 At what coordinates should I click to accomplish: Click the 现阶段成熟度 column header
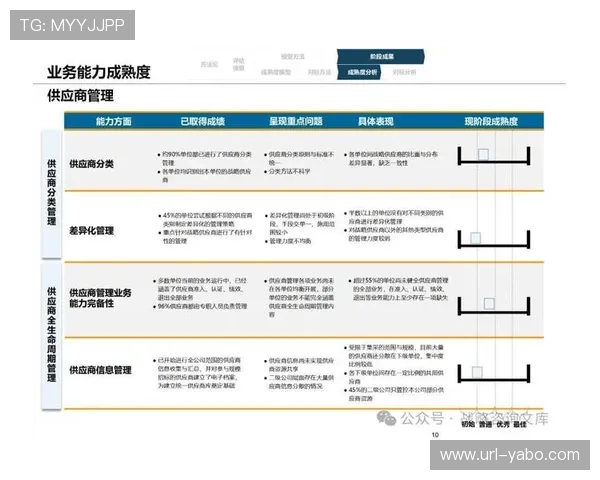(490, 121)
